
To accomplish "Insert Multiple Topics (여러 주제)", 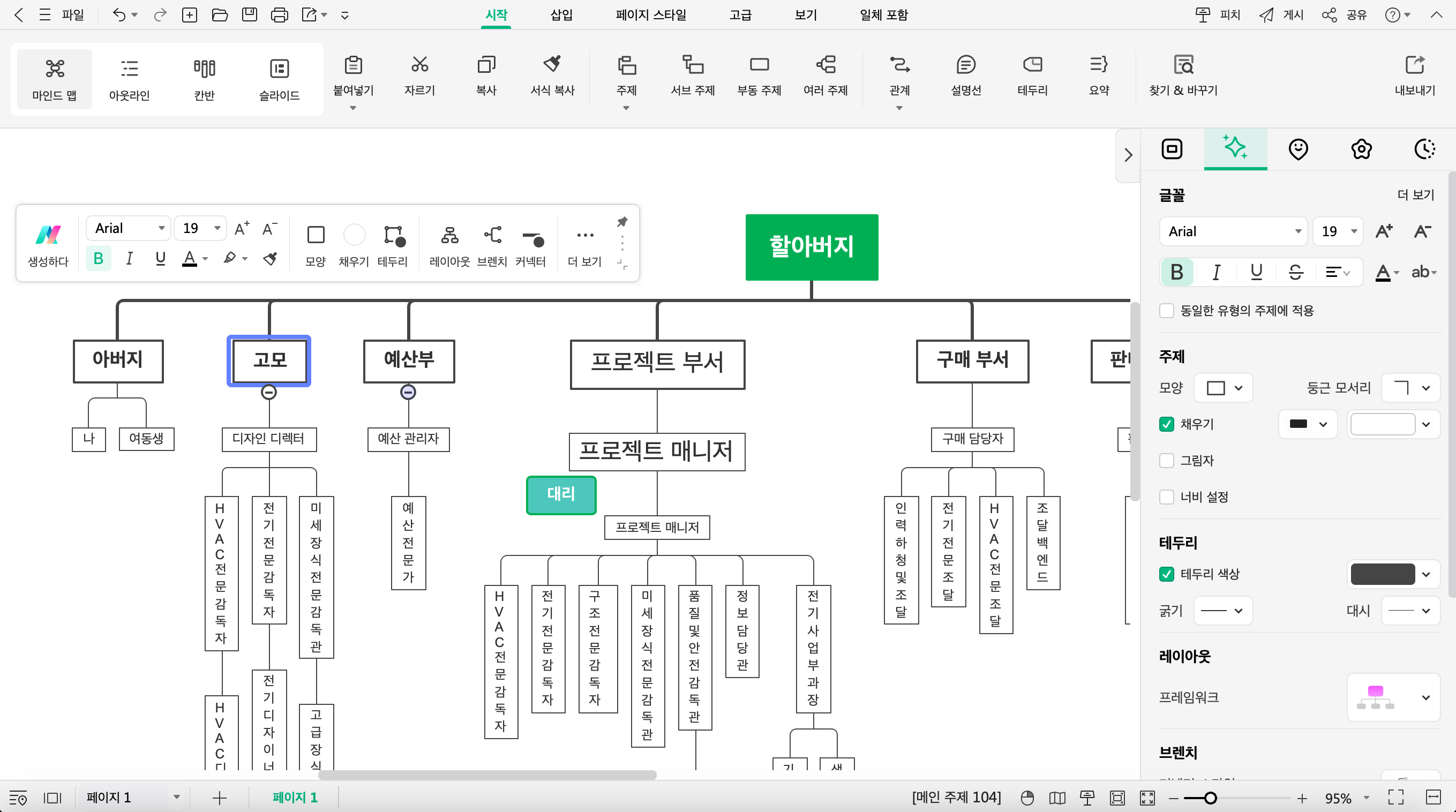I will click(826, 75).
